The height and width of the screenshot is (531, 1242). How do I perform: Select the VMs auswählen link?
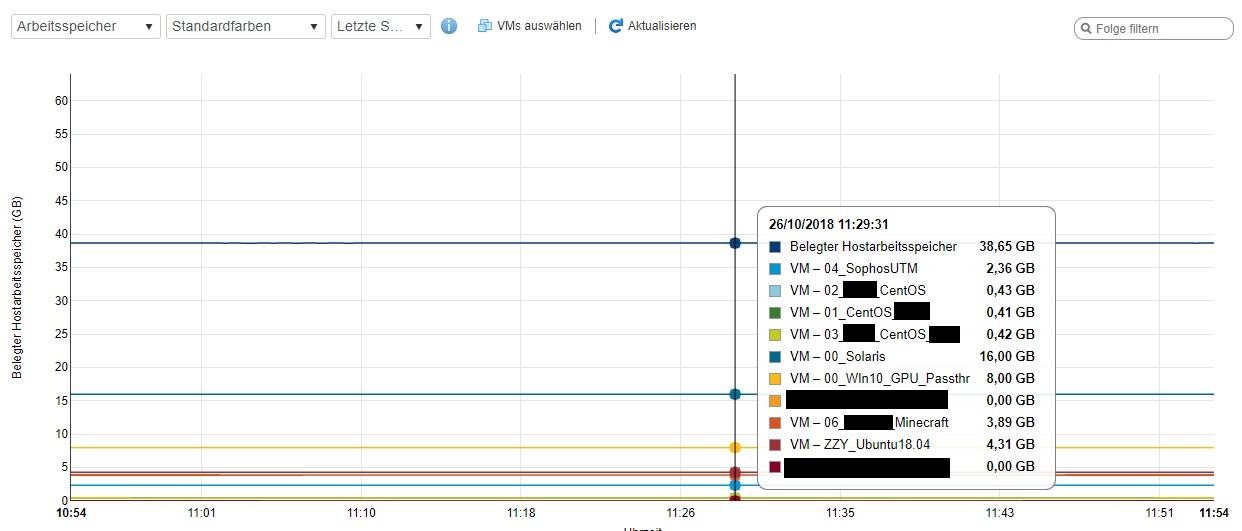tap(539, 26)
